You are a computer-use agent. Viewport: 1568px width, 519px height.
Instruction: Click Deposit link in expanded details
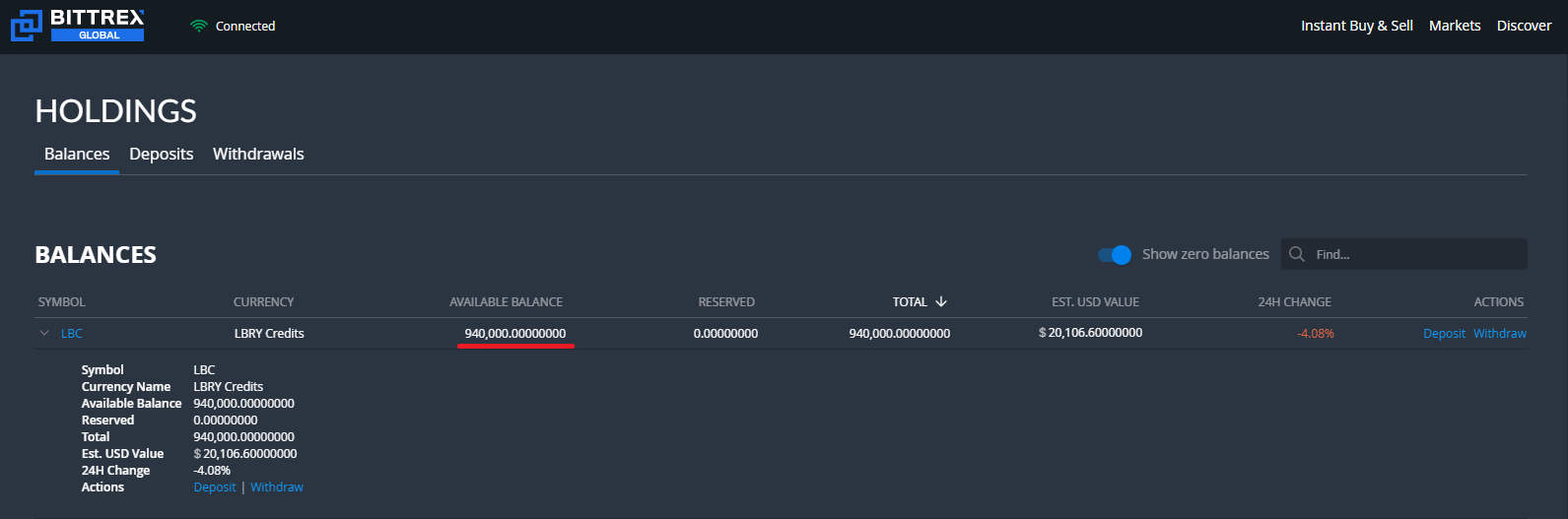215,487
